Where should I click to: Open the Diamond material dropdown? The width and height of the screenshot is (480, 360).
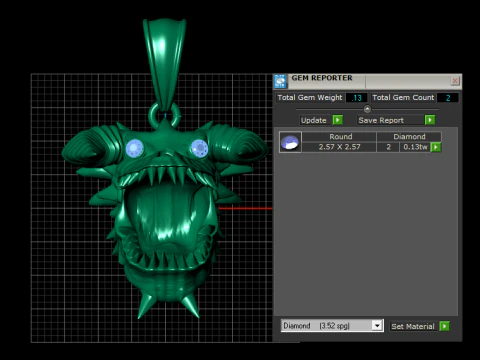pyautogui.click(x=377, y=325)
